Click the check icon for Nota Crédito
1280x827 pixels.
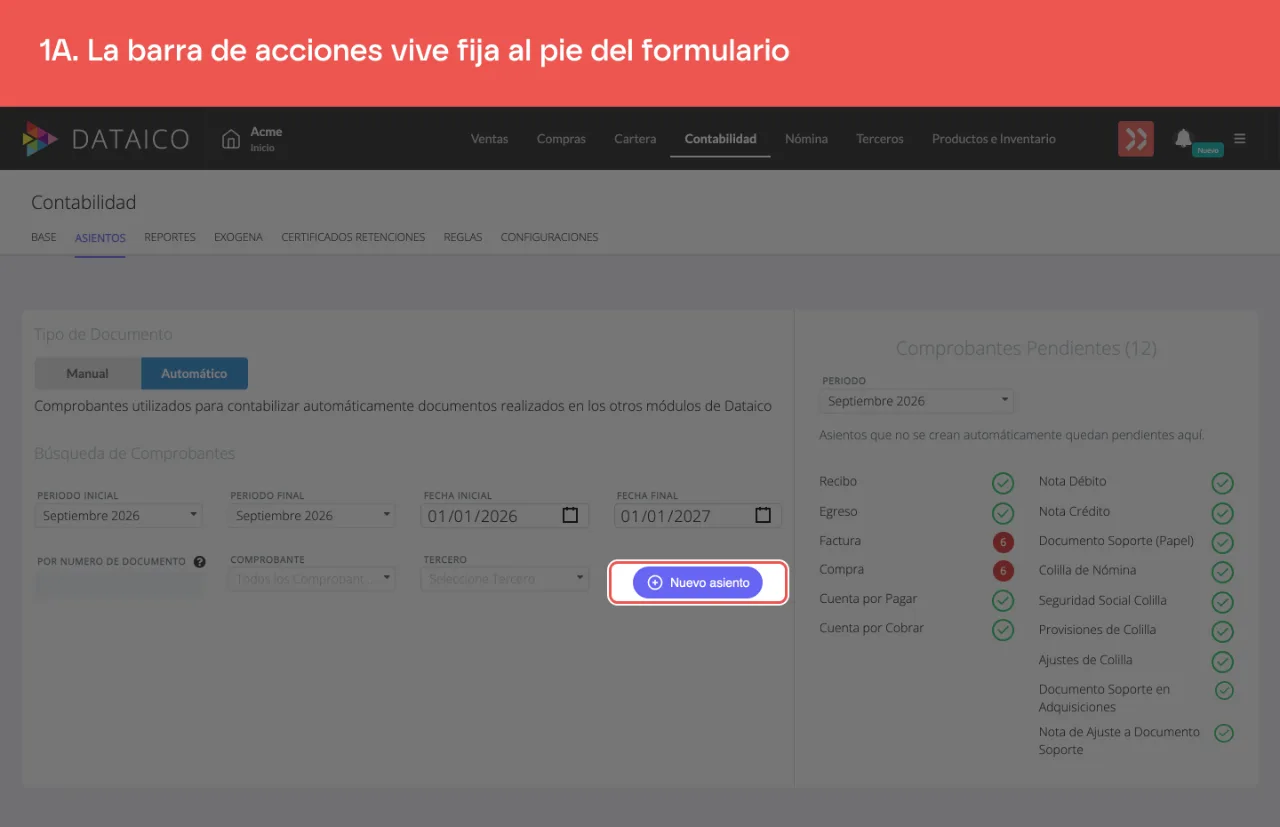coord(1222,513)
